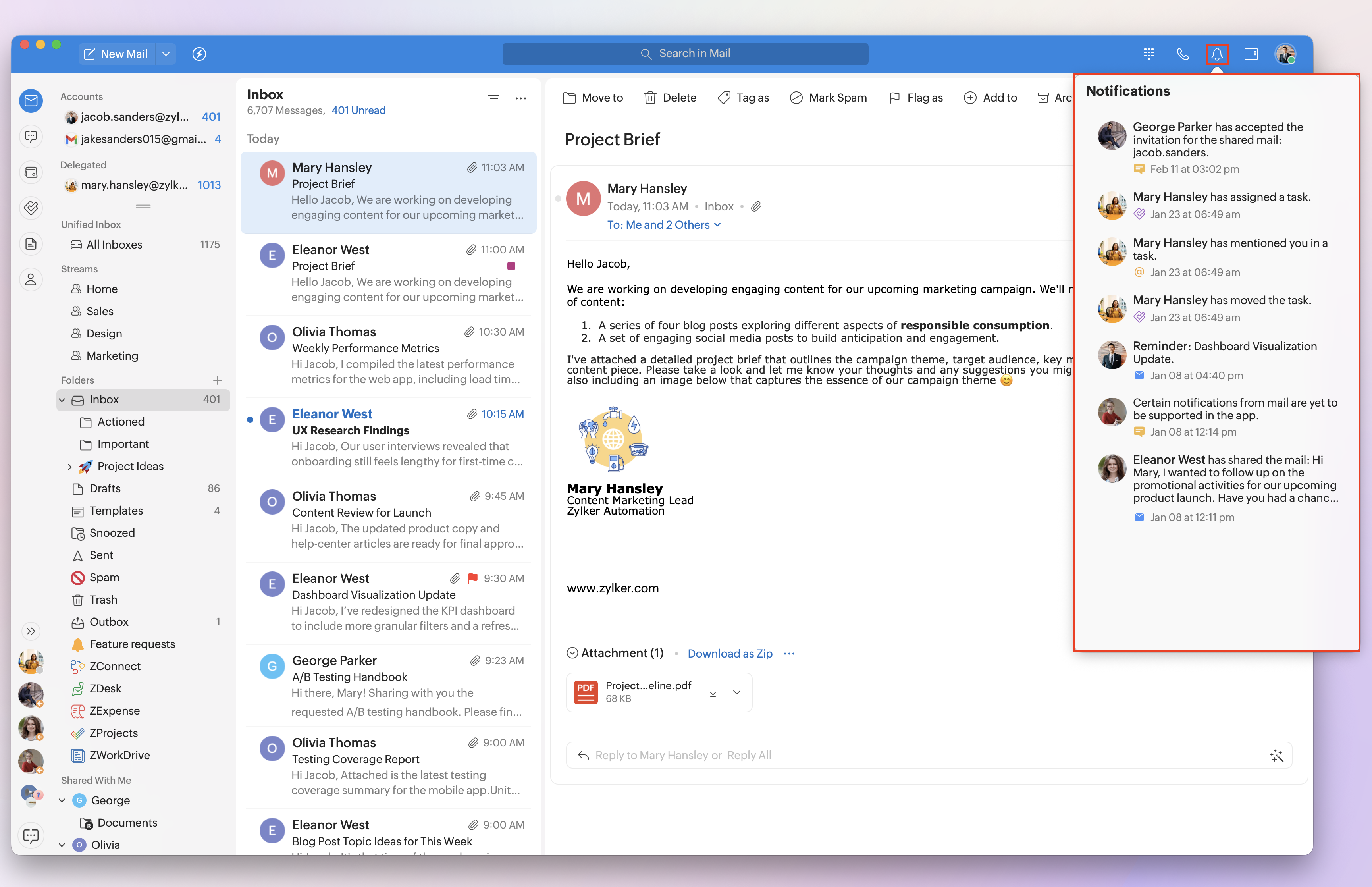Select the Marketing stream

click(112, 356)
